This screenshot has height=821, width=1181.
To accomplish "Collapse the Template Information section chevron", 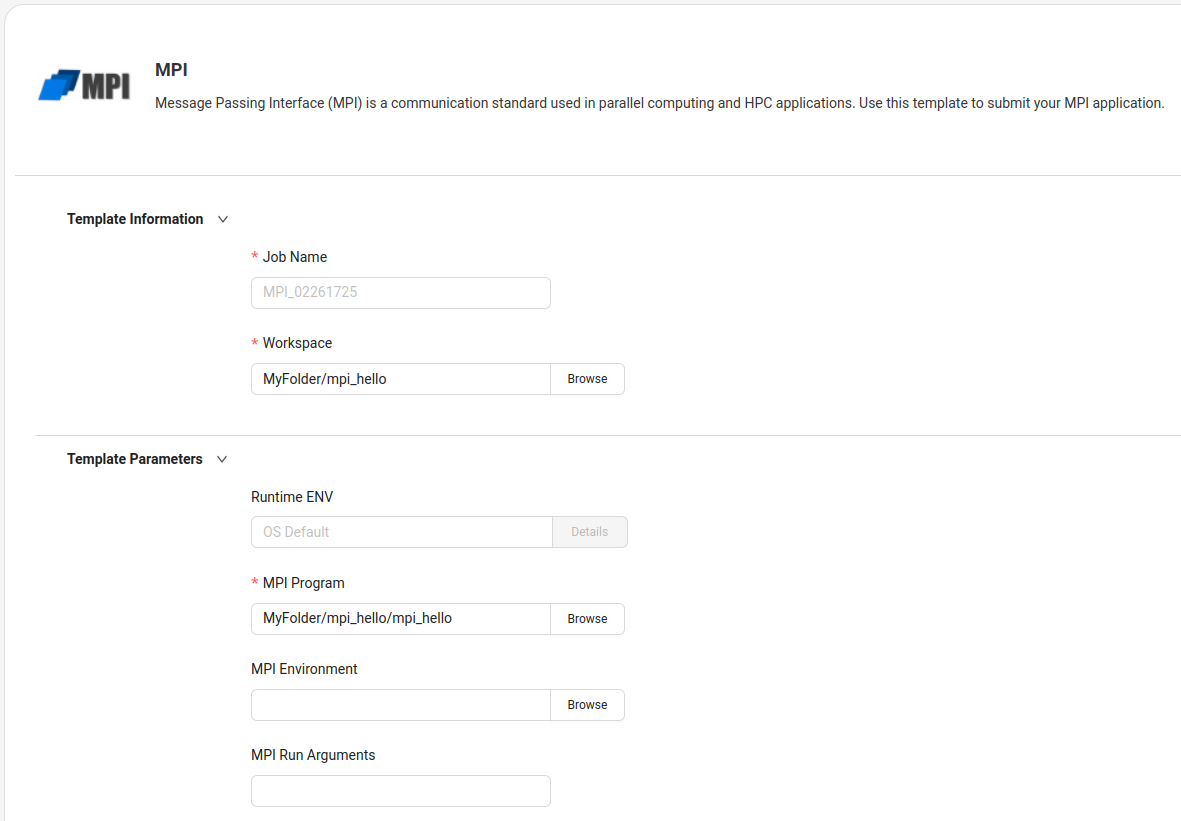I will pos(223,219).
